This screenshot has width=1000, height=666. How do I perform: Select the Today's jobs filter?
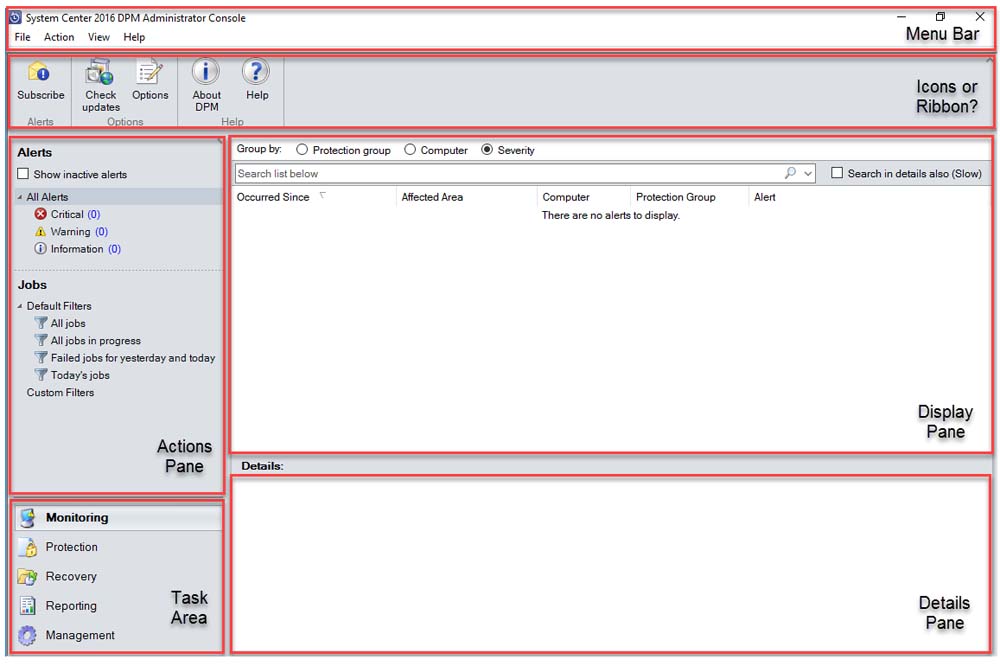pyautogui.click(x=80, y=375)
